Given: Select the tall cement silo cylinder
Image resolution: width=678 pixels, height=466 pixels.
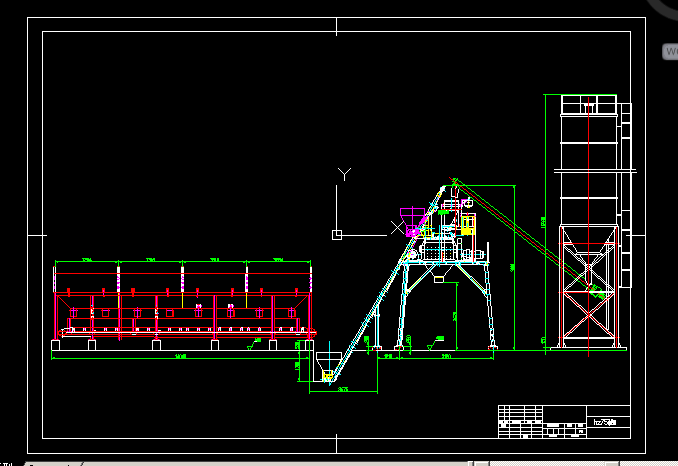Looking at the screenshot, I should [588, 160].
